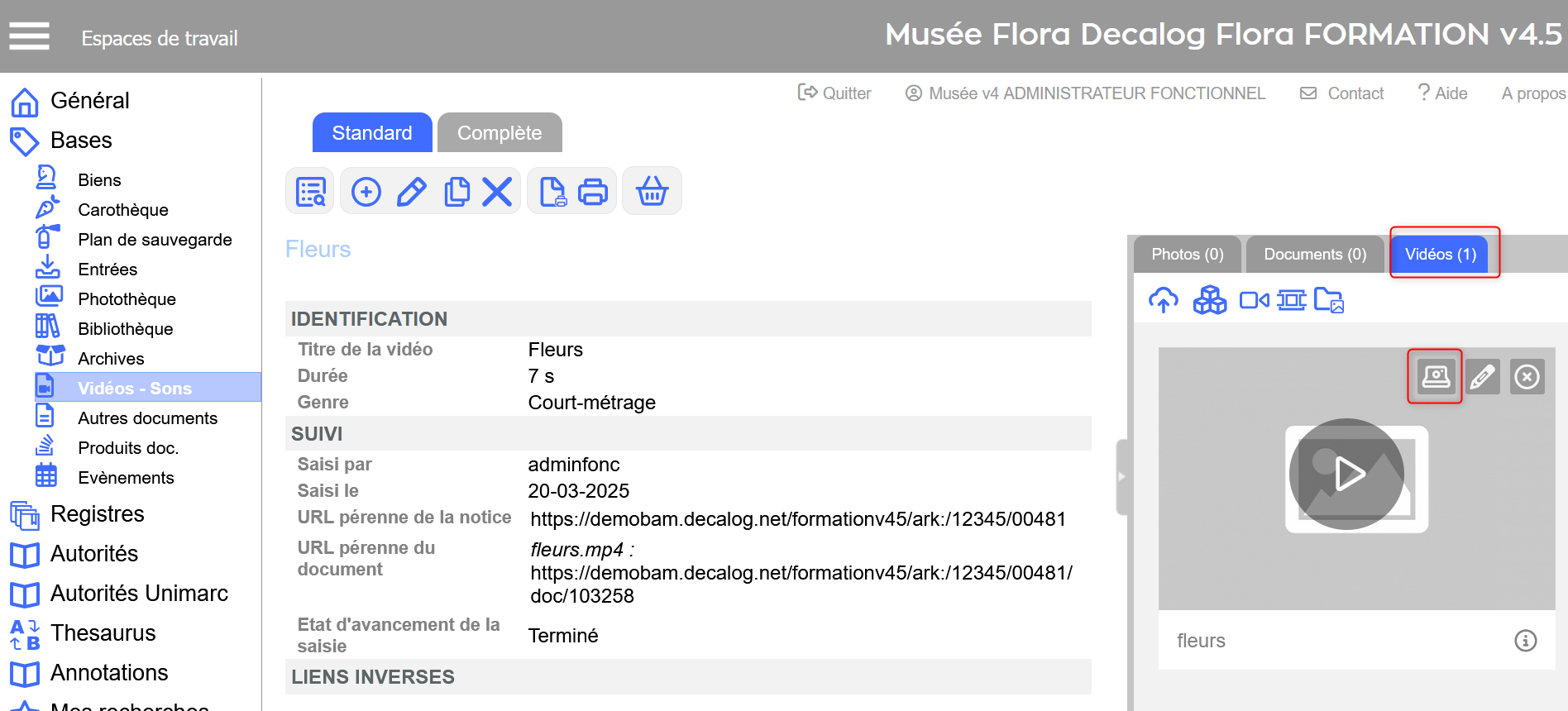Remove the fleurs video with circled X

tap(1527, 377)
